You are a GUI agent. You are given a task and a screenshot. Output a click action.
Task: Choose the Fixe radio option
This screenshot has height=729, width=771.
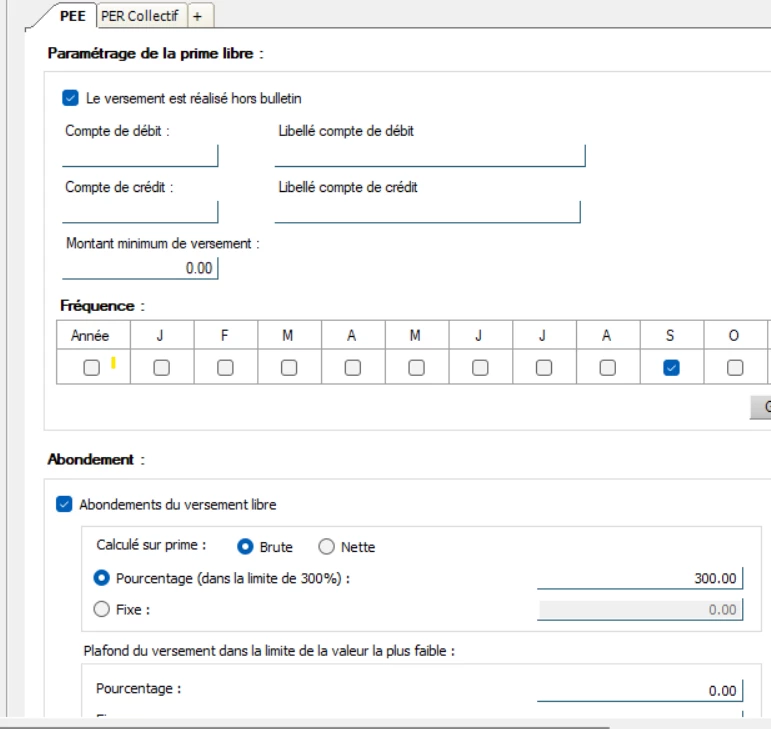(101, 609)
